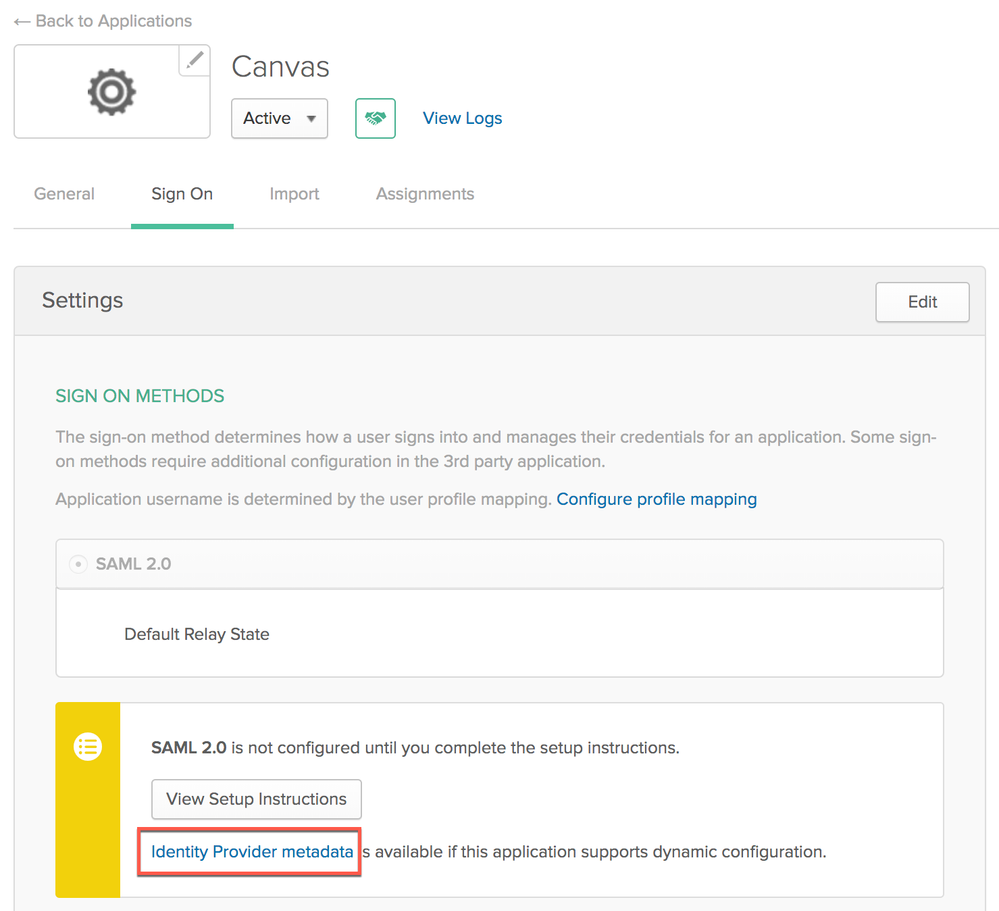Click the gear application logo
The width and height of the screenshot is (999, 911).
tap(111, 92)
